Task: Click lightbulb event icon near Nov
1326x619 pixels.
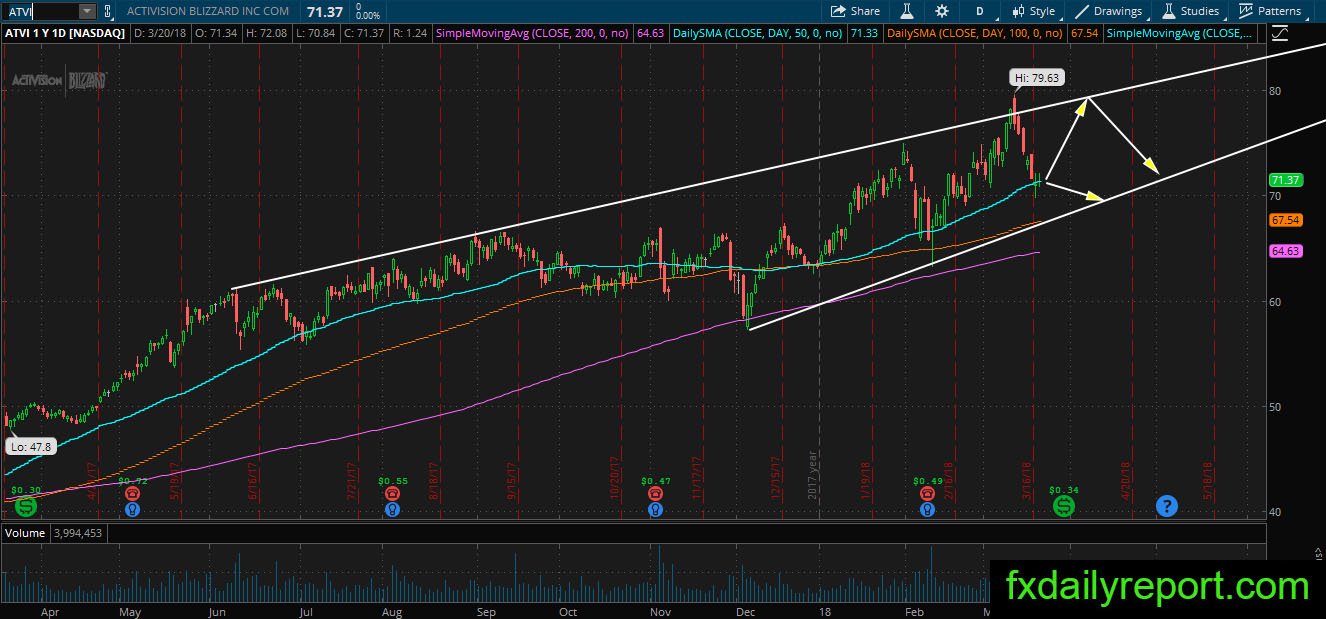Action: [655, 509]
